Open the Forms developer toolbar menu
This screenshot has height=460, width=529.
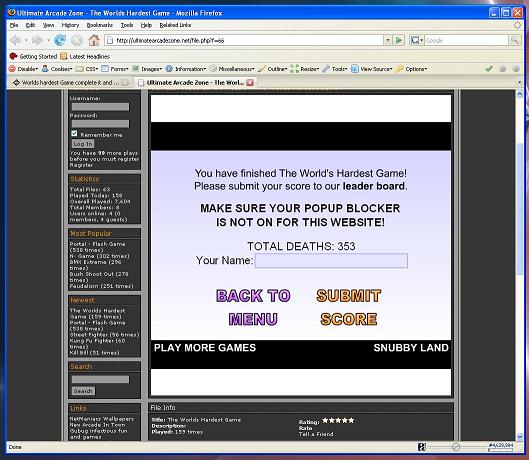115,69
